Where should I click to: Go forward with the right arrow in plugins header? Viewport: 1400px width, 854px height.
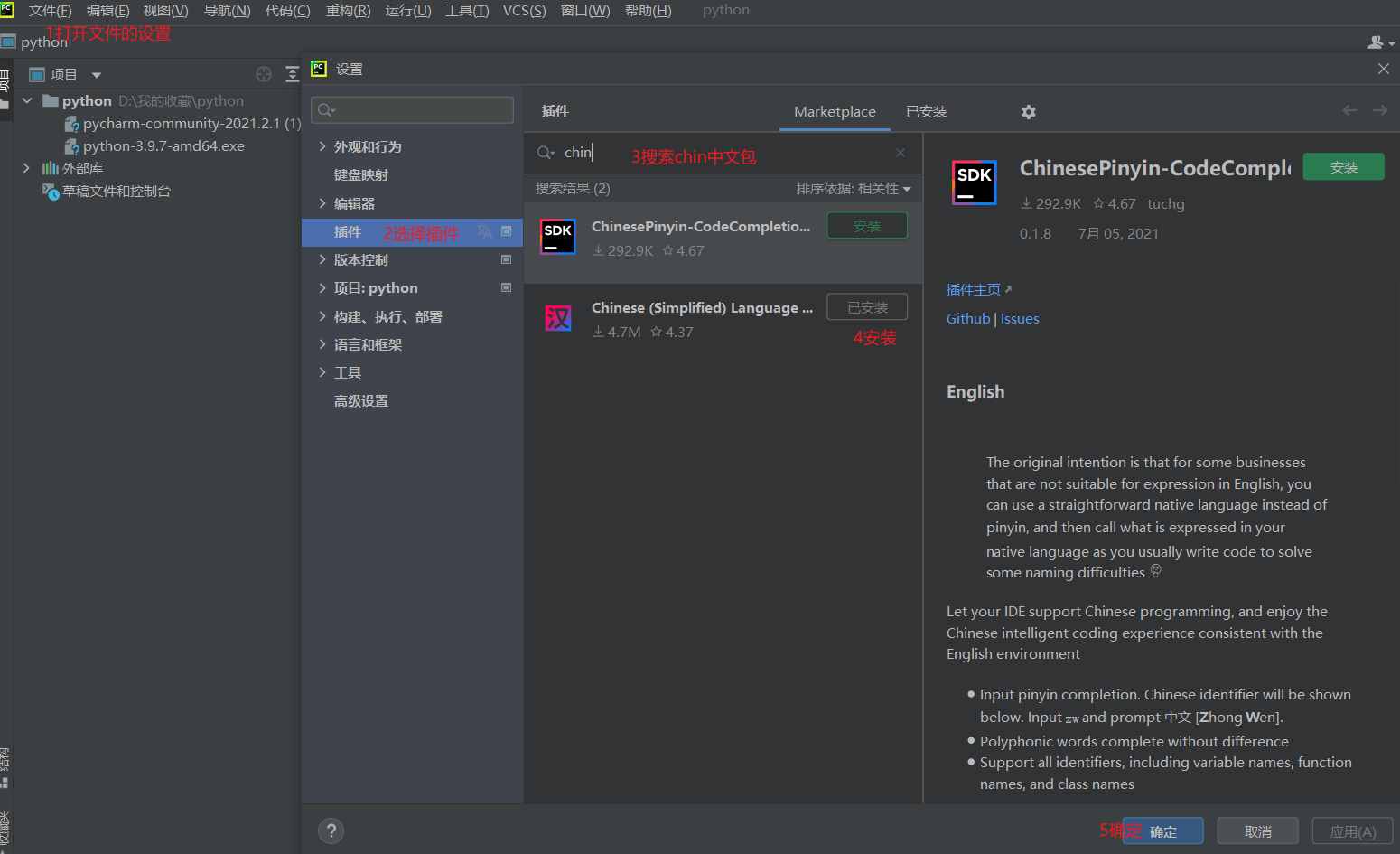point(1380,110)
